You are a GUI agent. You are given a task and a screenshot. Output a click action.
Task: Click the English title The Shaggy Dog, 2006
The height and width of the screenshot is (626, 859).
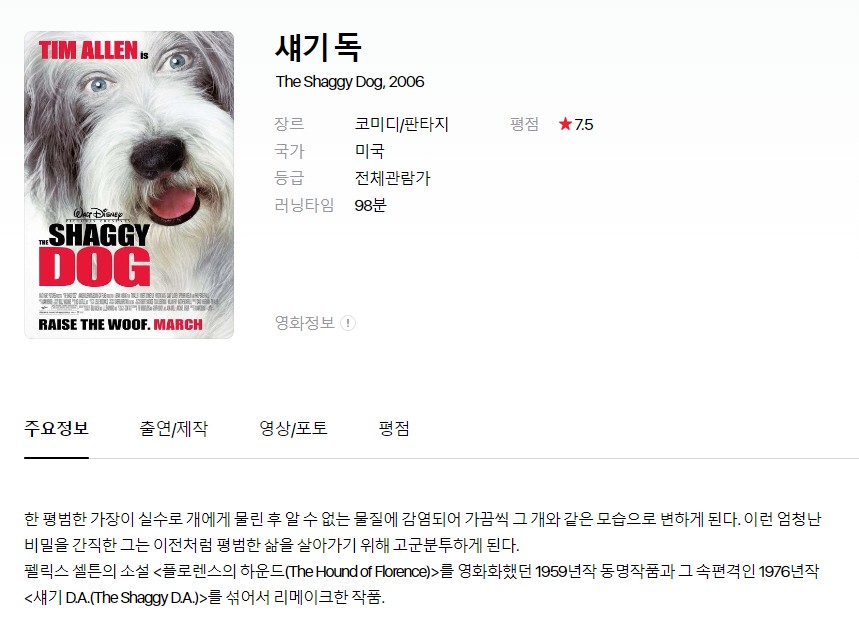pos(350,82)
